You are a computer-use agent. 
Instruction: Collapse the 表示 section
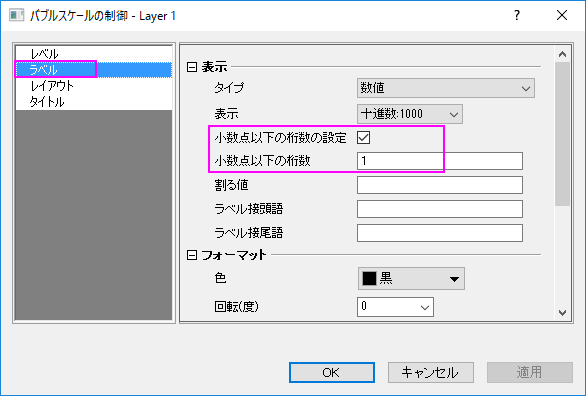pyautogui.click(x=192, y=67)
